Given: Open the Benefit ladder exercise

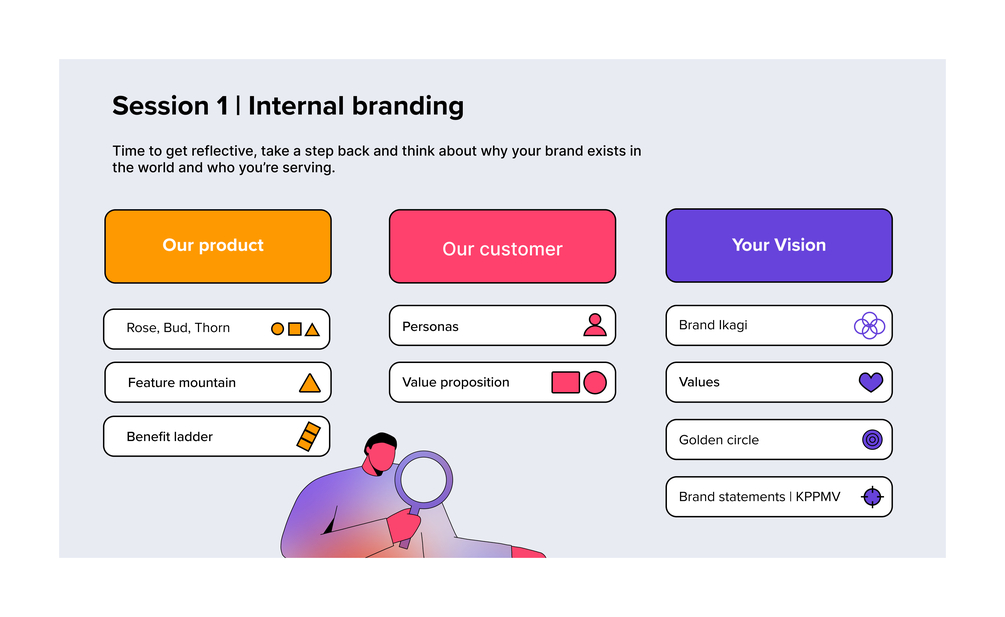Looking at the screenshot, I should click(x=171, y=437).
